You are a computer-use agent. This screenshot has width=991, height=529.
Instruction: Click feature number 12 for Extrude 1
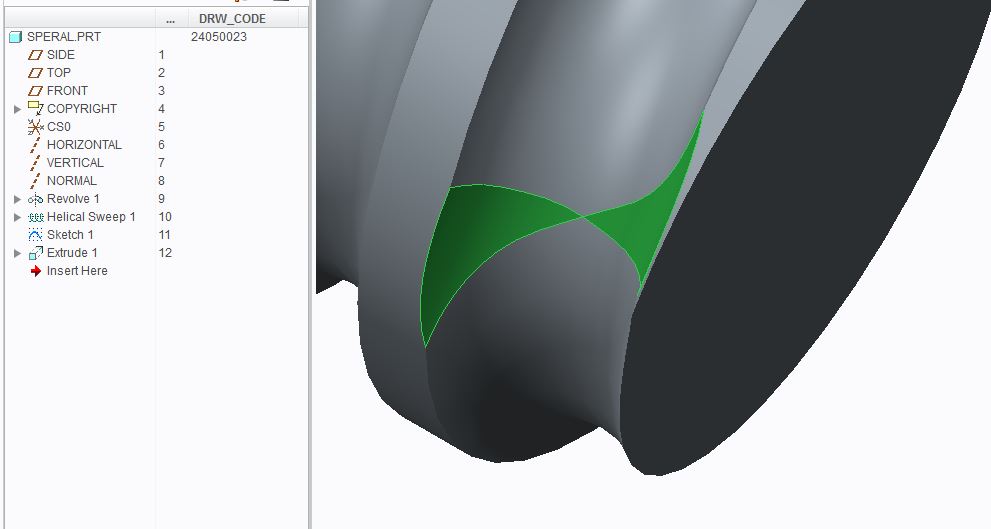tap(165, 253)
